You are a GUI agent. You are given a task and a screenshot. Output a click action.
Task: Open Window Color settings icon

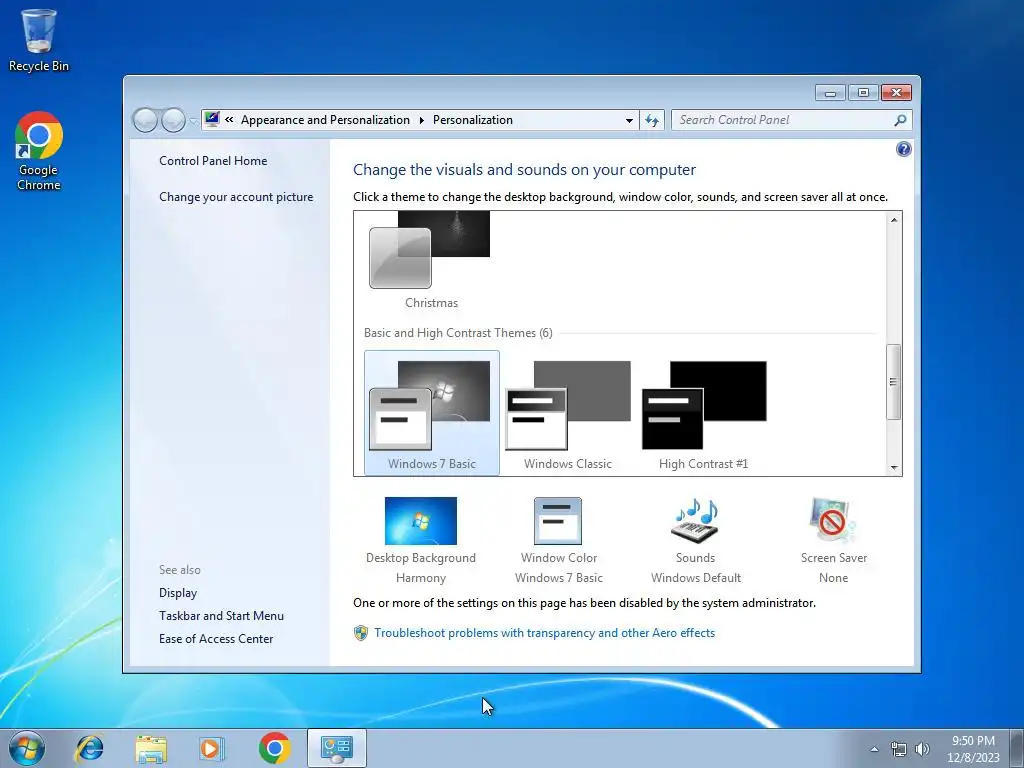click(558, 521)
